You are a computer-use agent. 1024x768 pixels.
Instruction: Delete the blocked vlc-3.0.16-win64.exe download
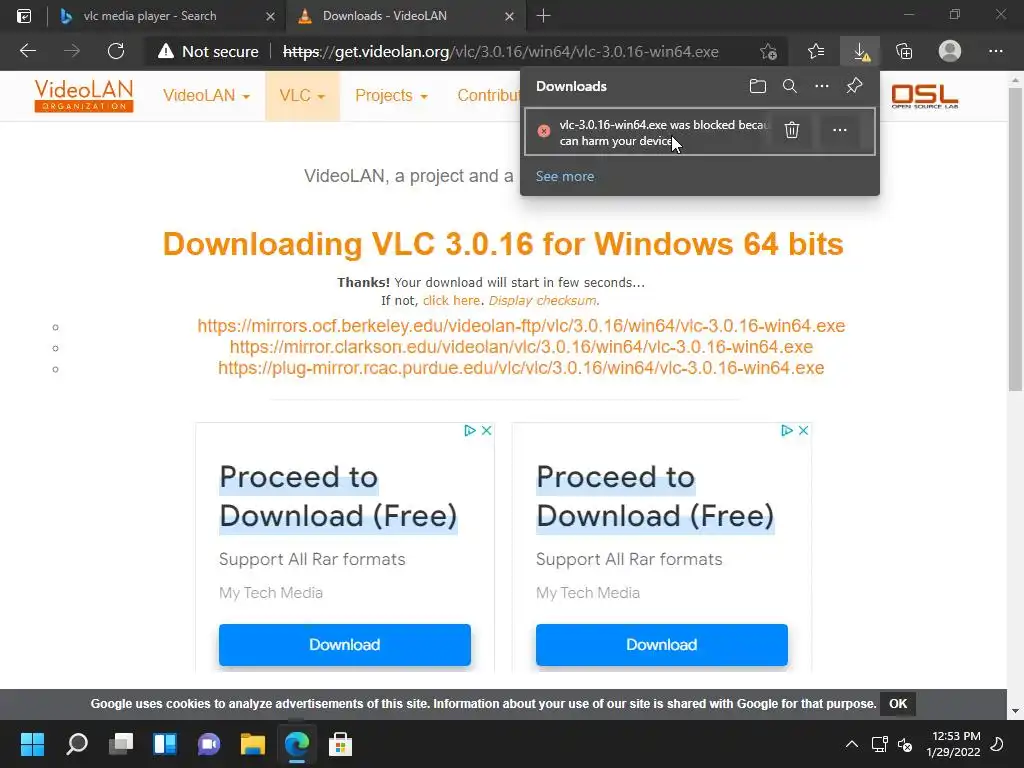coord(792,130)
